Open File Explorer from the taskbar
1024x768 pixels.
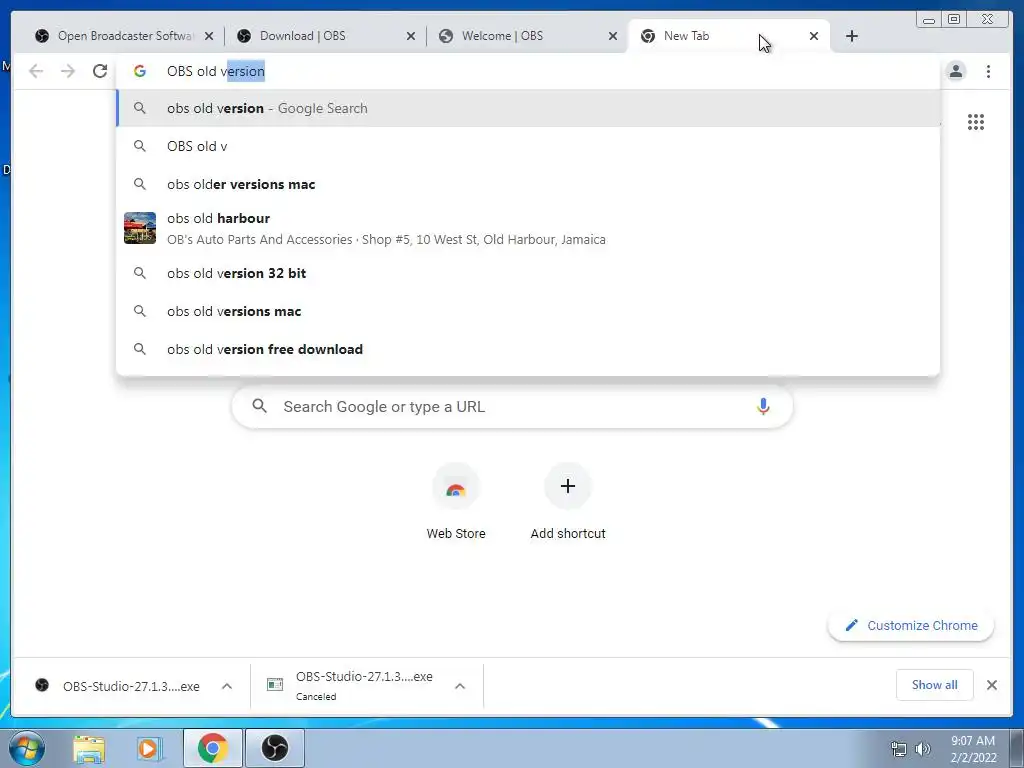click(89, 748)
